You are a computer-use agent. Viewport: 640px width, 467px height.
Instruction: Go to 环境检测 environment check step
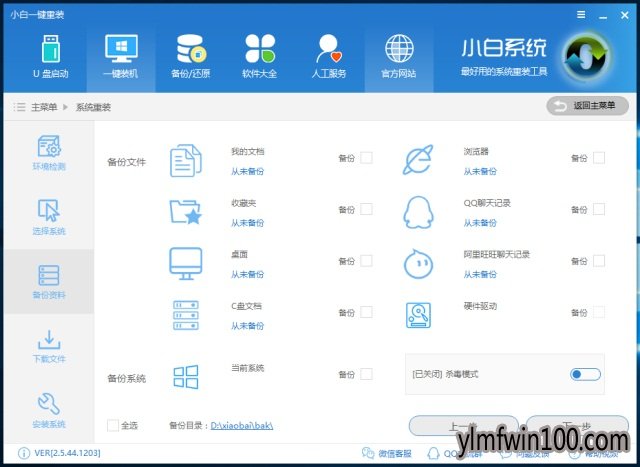(x=49, y=153)
